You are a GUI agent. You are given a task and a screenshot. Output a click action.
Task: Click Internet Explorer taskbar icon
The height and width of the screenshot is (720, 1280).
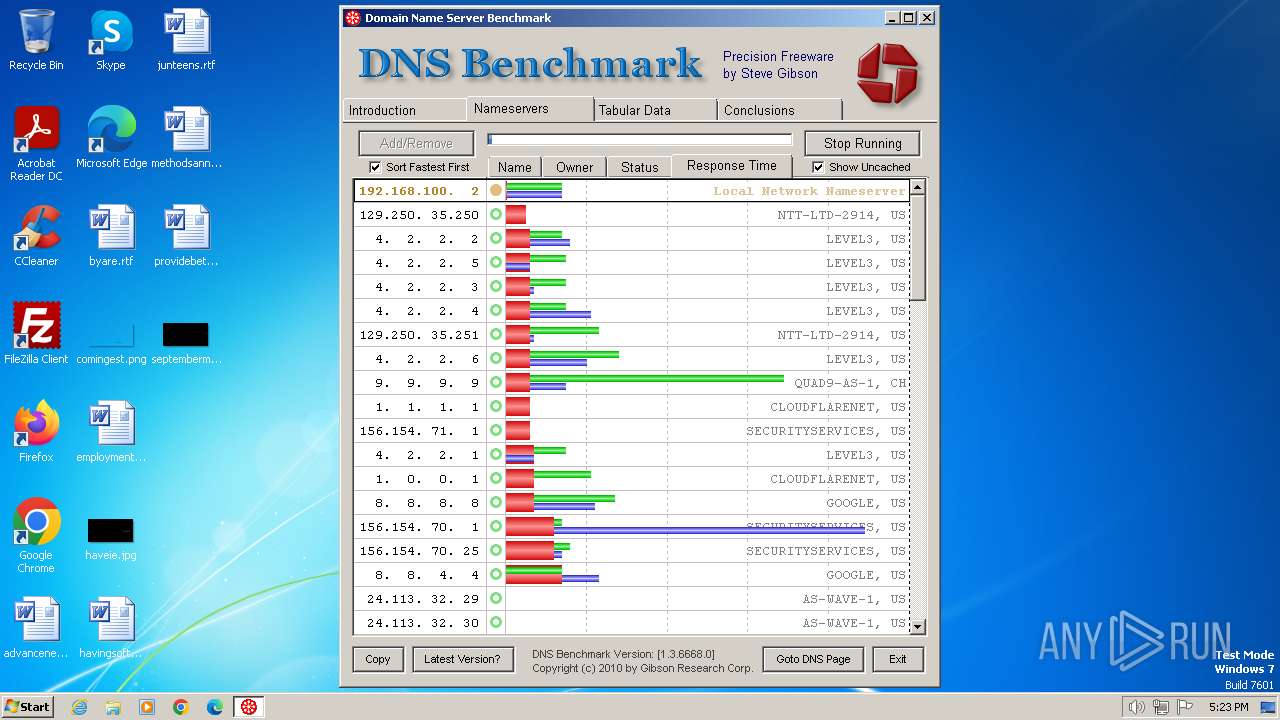tap(80, 707)
